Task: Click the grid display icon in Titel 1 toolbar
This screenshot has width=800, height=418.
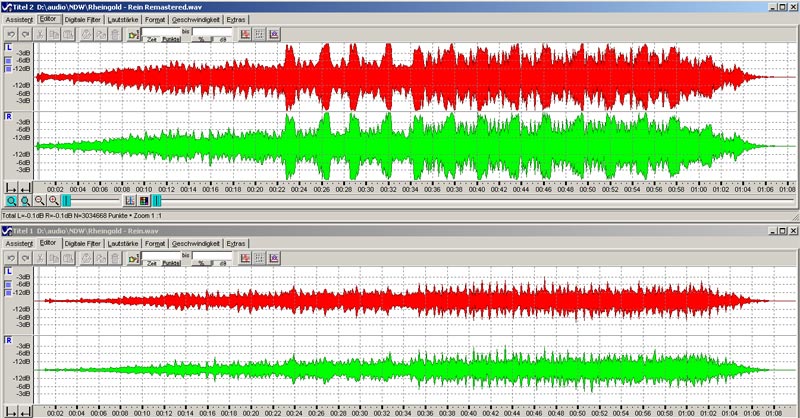Action: click(259, 258)
